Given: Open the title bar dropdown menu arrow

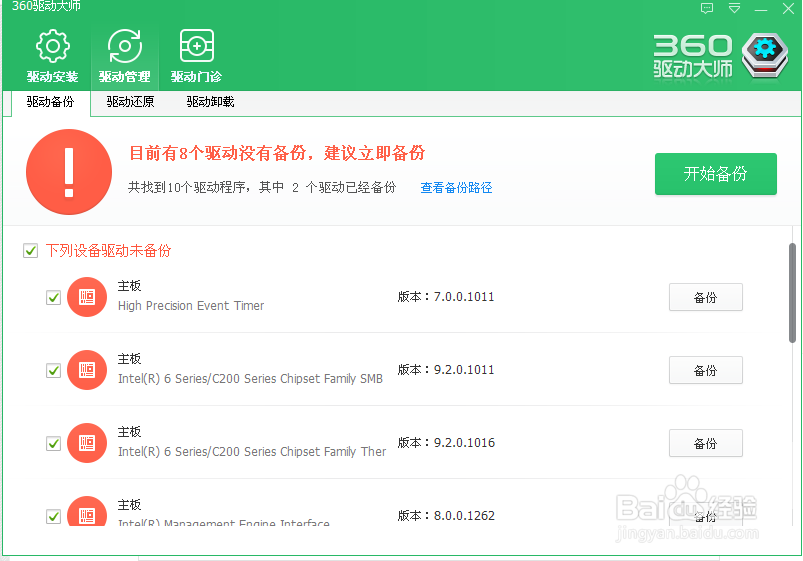Looking at the screenshot, I should point(734,8).
